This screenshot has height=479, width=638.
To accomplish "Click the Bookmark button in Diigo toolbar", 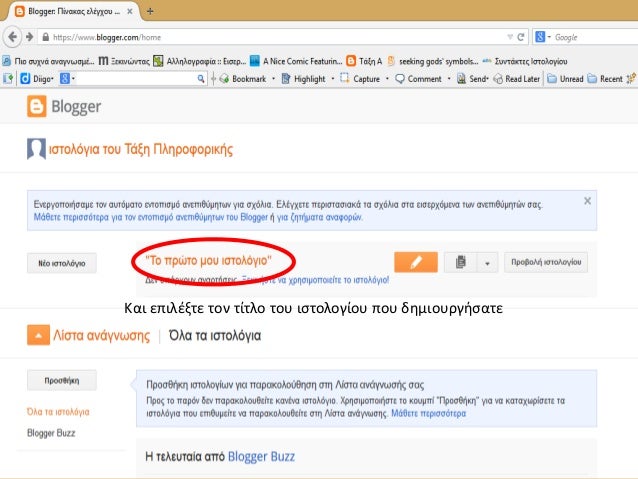I will coord(243,79).
